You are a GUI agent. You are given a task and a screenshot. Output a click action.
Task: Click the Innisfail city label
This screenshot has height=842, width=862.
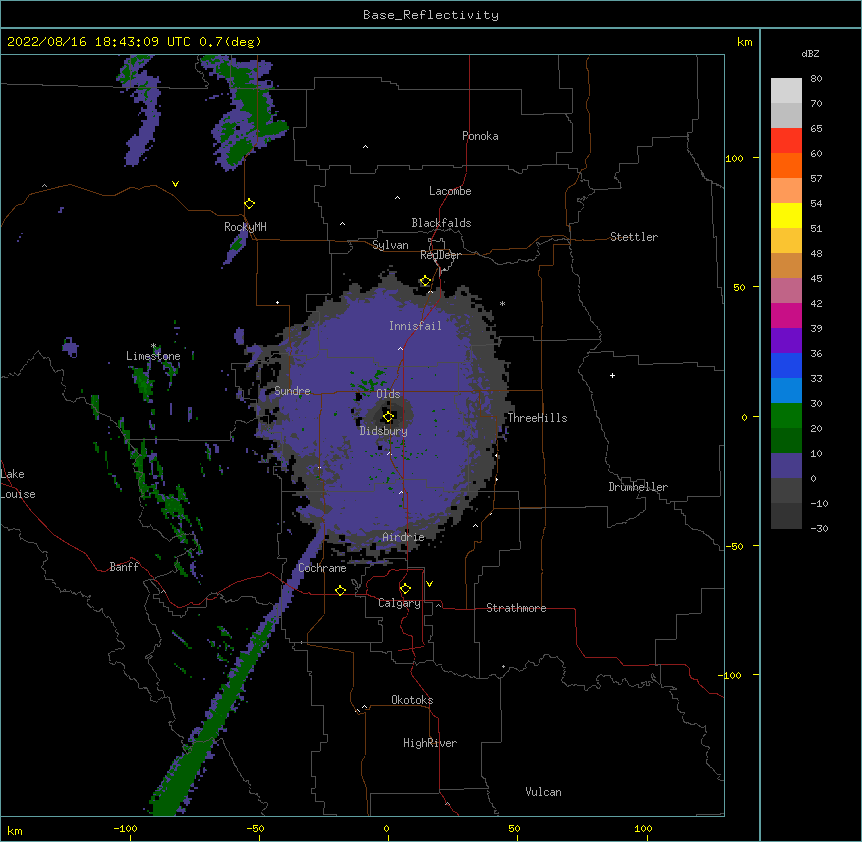tap(415, 326)
